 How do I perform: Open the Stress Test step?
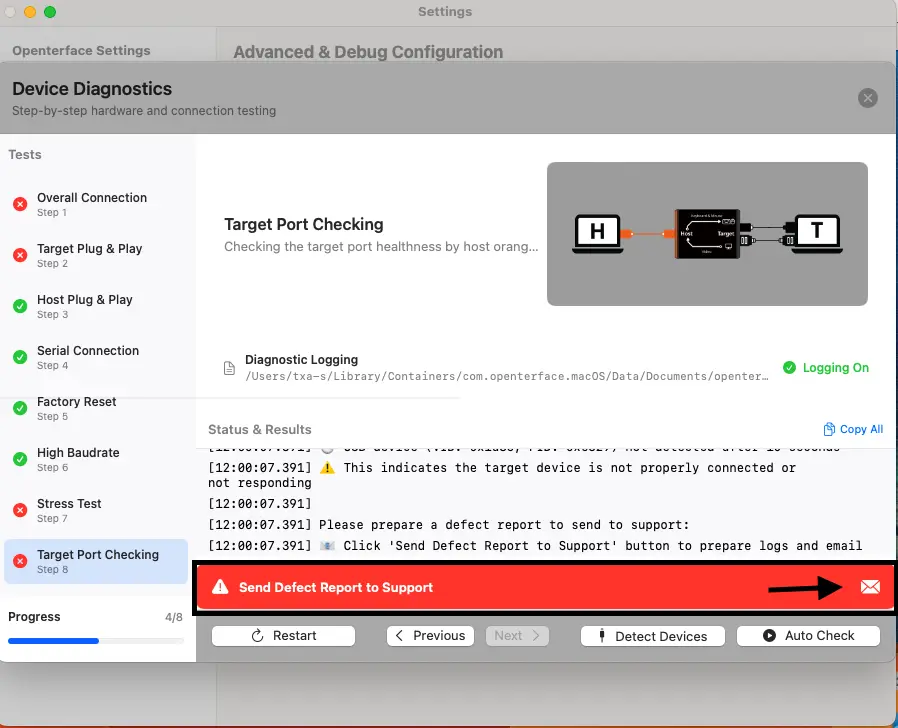(x=69, y=510)
